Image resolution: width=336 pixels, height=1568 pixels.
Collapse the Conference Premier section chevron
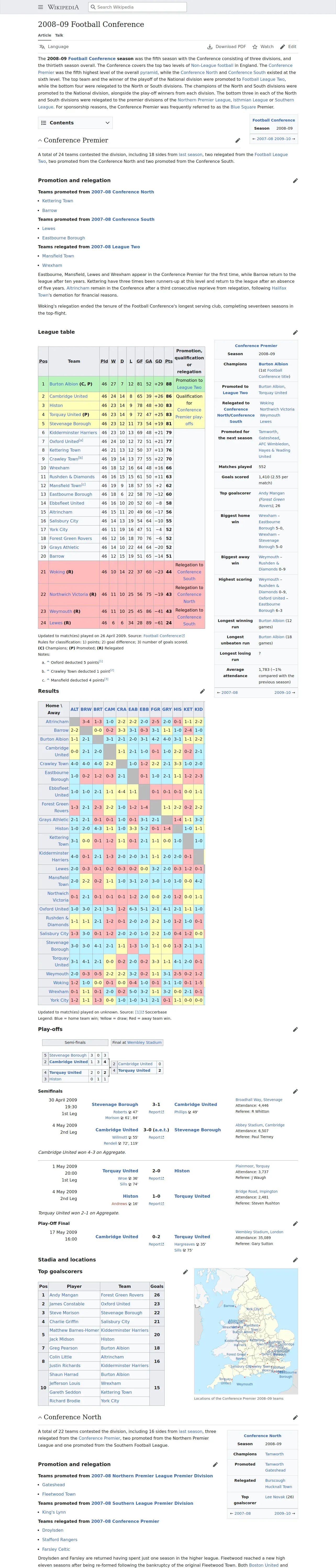coord(40,141)
